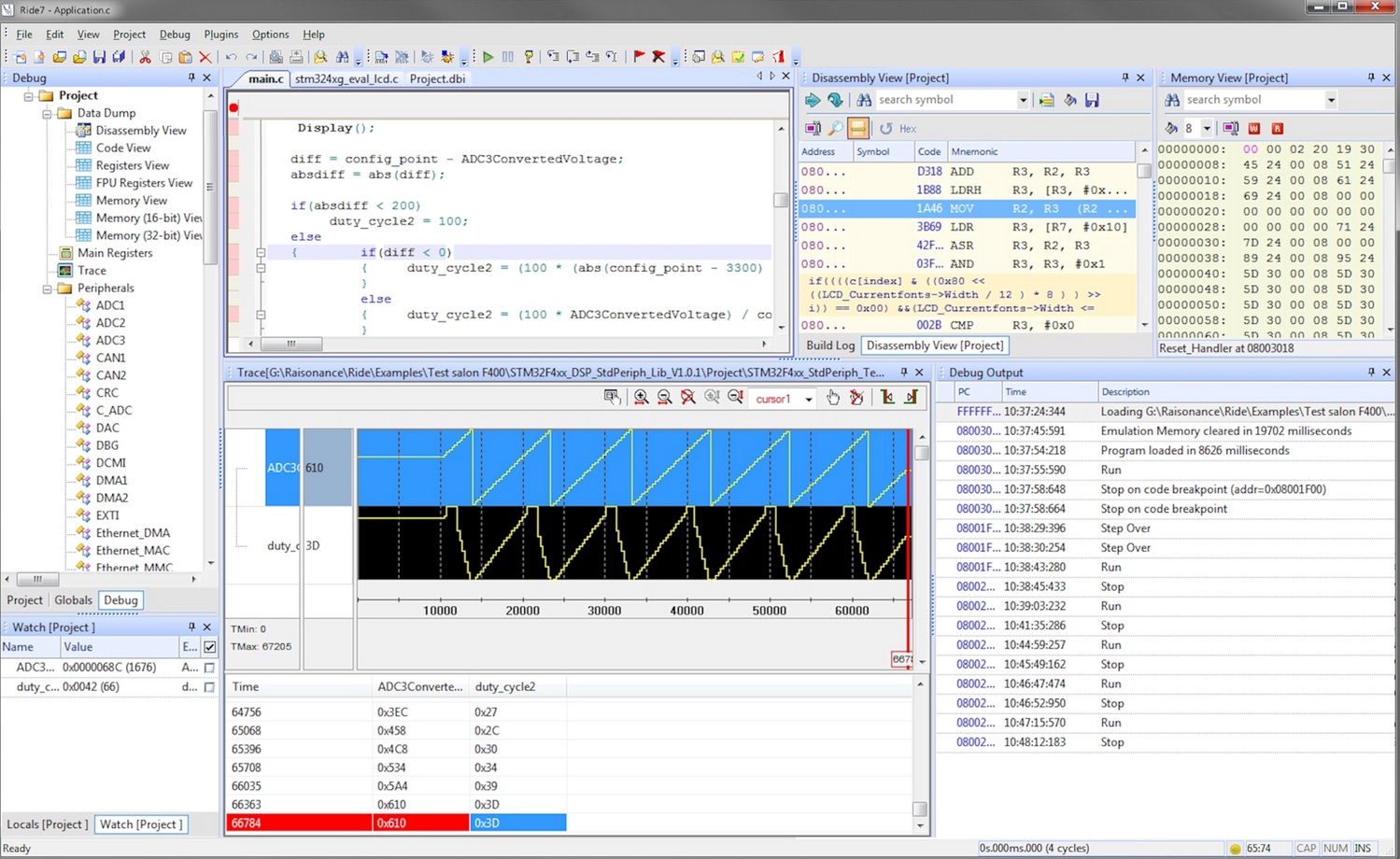Open the Plugins menu
Screen dimensions: 1400x859
tap(220, 35)
